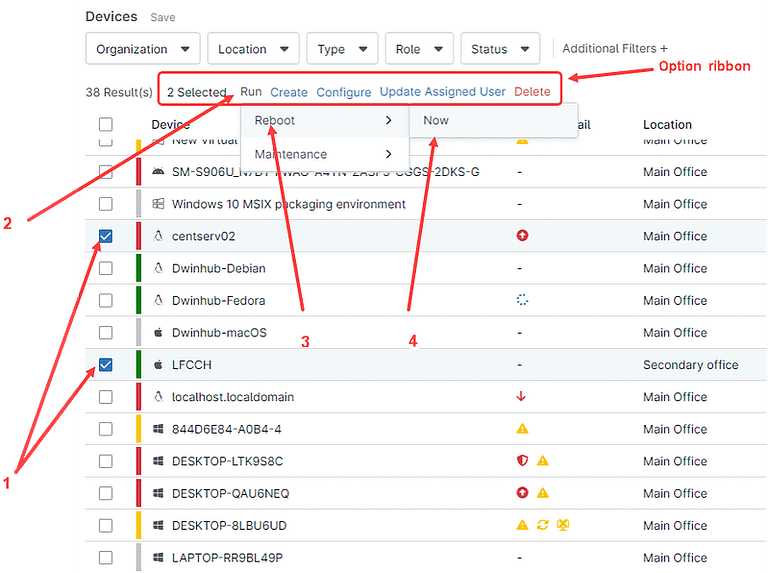Choose Maintenance from the Run menu
Viewport: 768px width, 573px height.
coord(291,155)
